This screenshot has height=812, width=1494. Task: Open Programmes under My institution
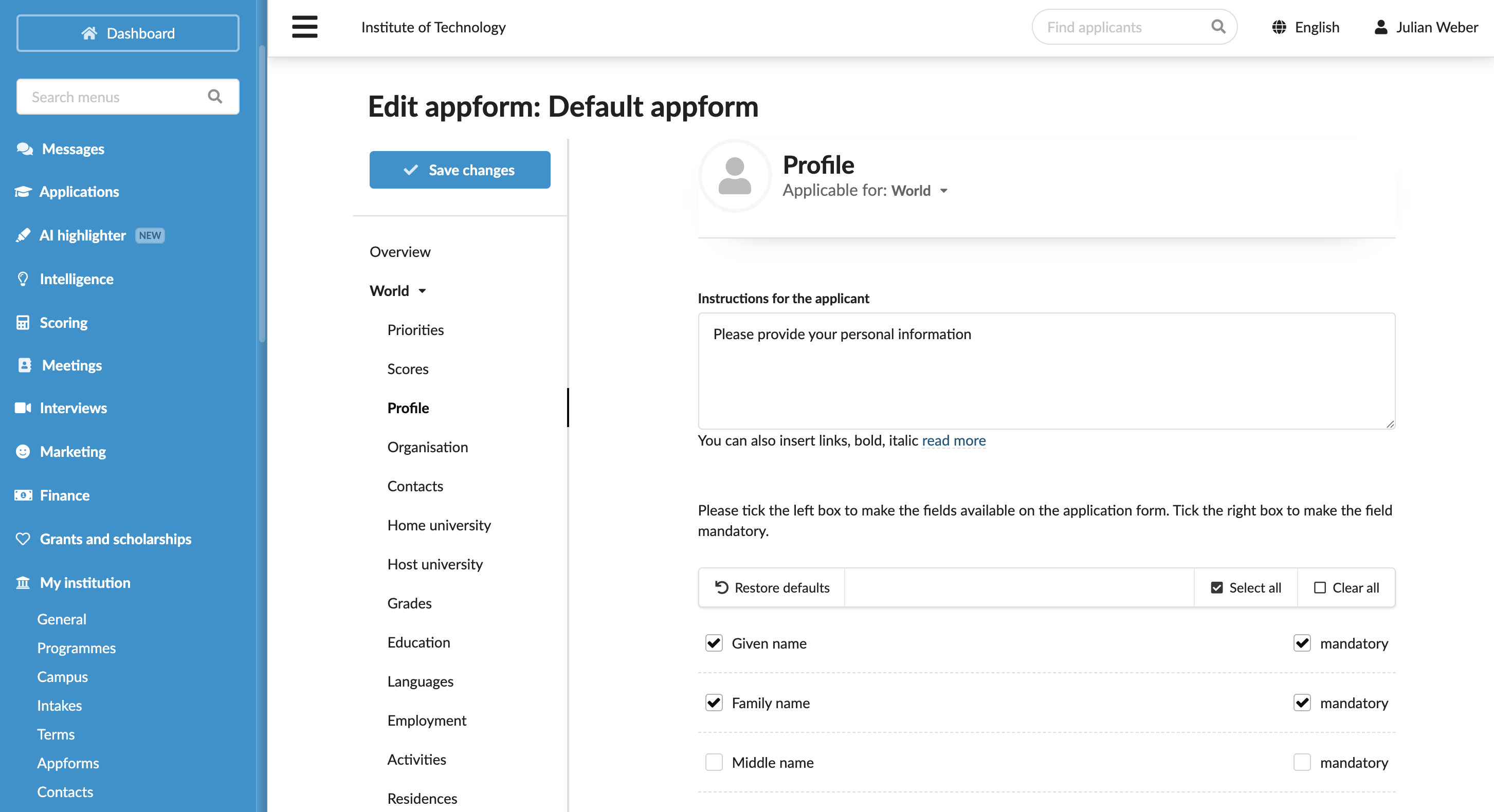tap(76, 648)
